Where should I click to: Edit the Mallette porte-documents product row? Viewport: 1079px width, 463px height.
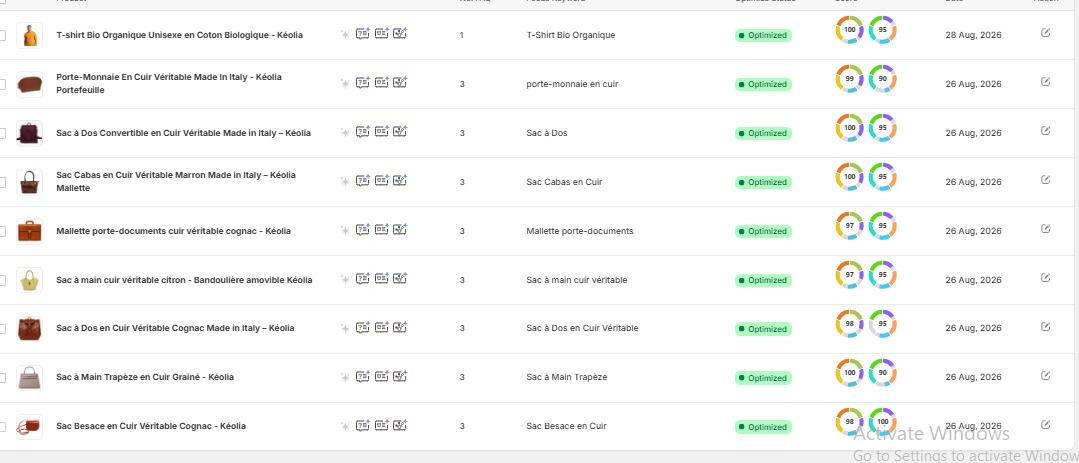click(x=1045, y=228)
